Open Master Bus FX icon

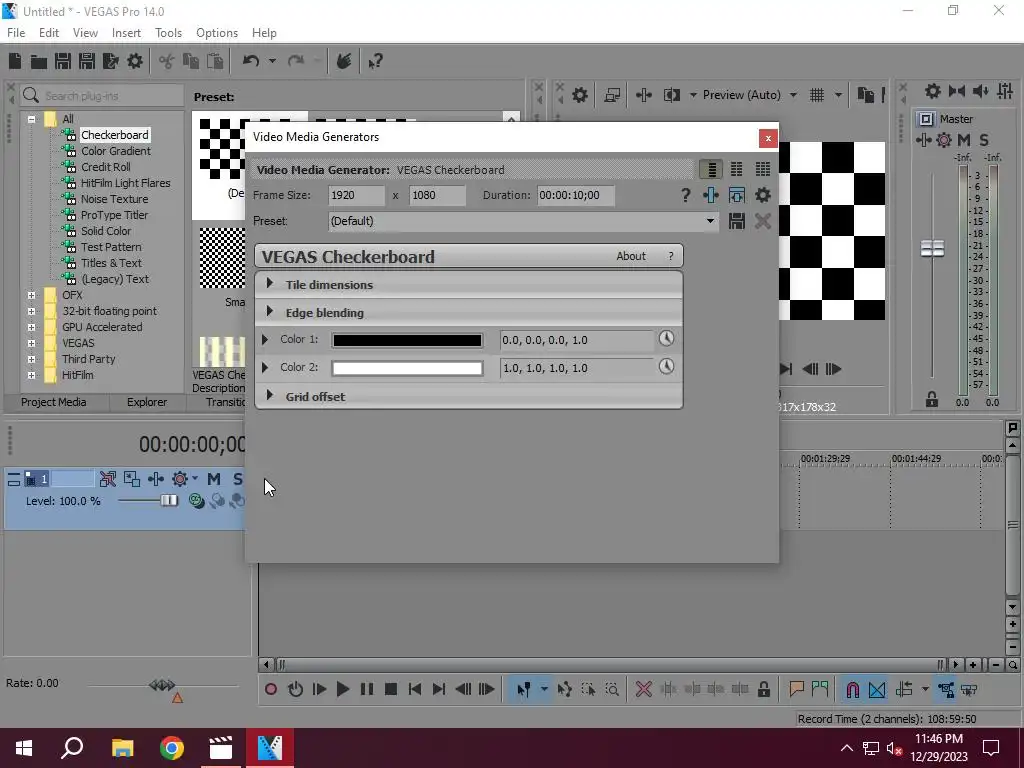click(x=923, y=140)
